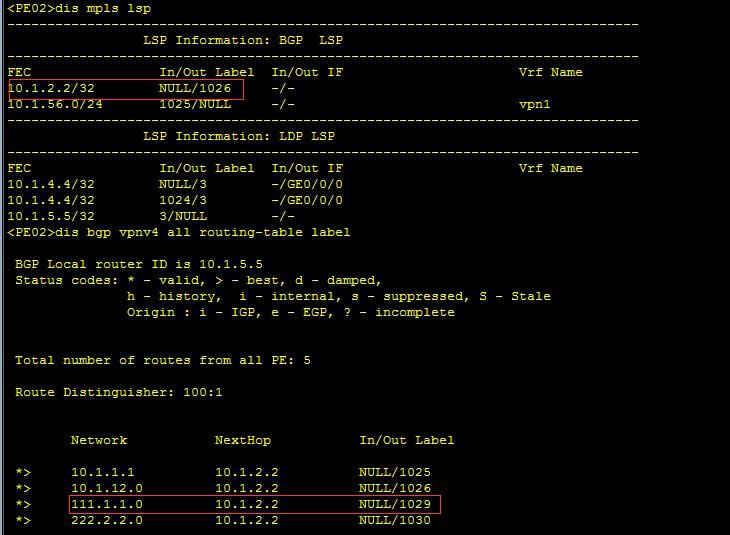
Task: Select the label NULL/1026 for 10.1.12.0
Action: click(x=394, y=488)
